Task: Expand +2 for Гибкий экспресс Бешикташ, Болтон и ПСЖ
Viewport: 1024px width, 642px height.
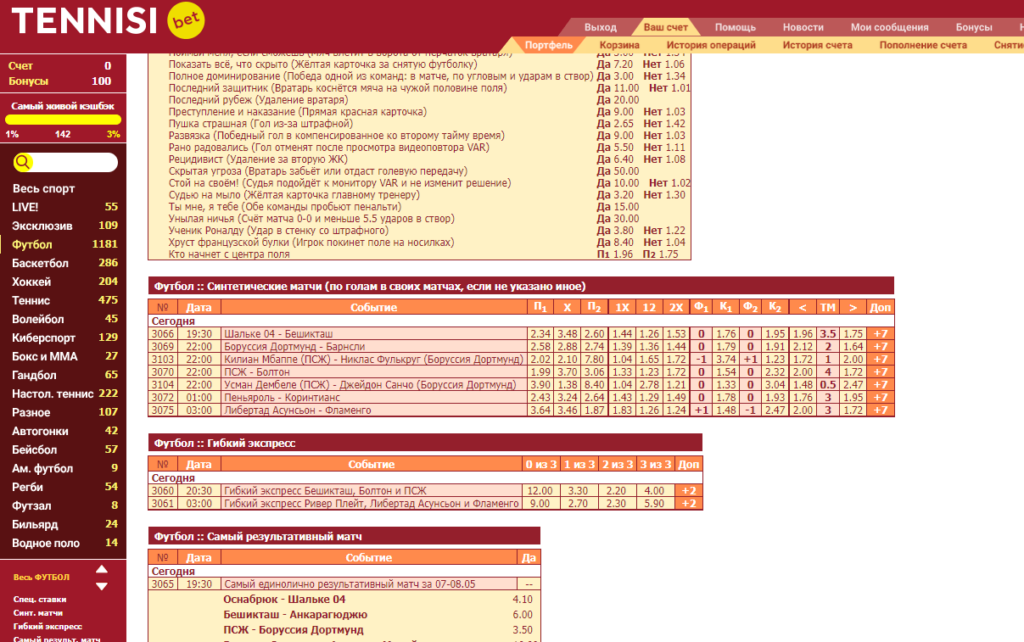Action: (x=688, y=490)
